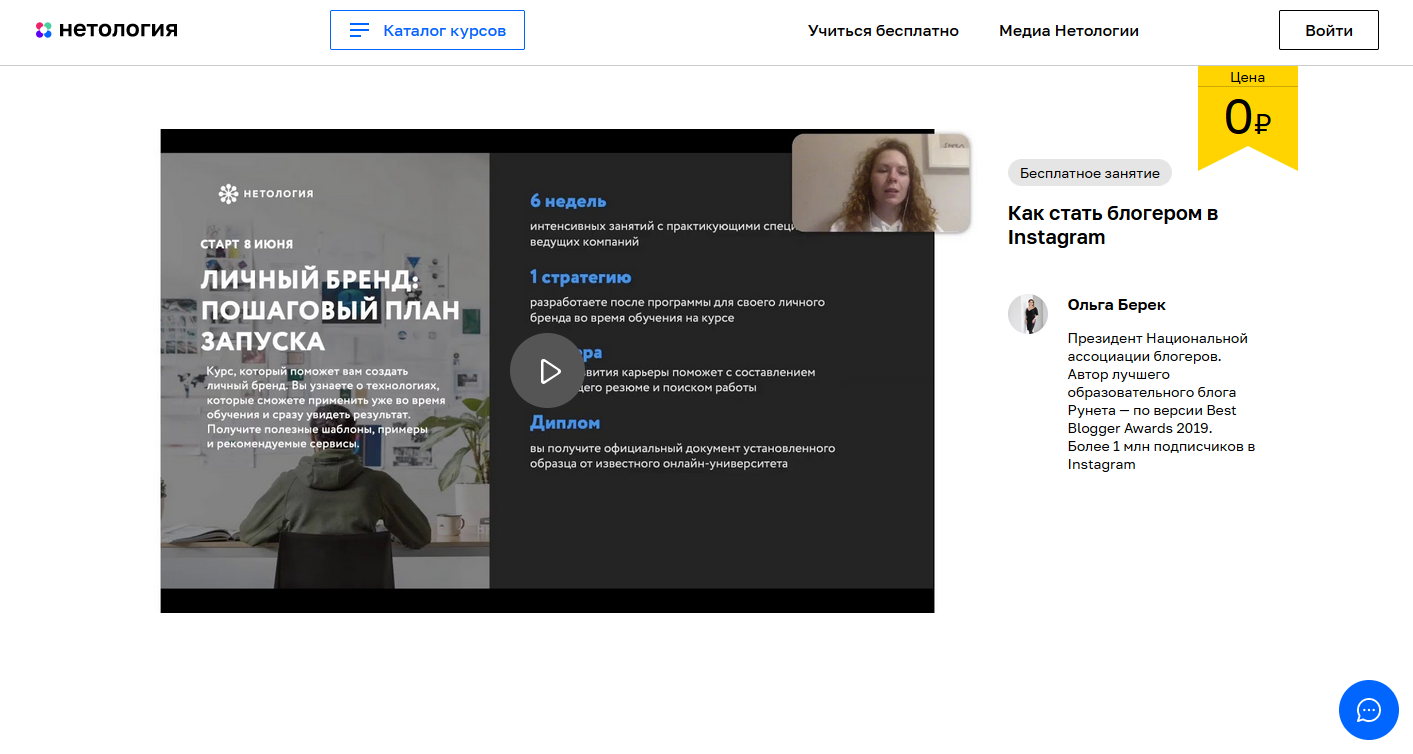The image size is (1413, 754).
Task: Click the 1 стратегию heading on slide
Action: pos(580,277)
